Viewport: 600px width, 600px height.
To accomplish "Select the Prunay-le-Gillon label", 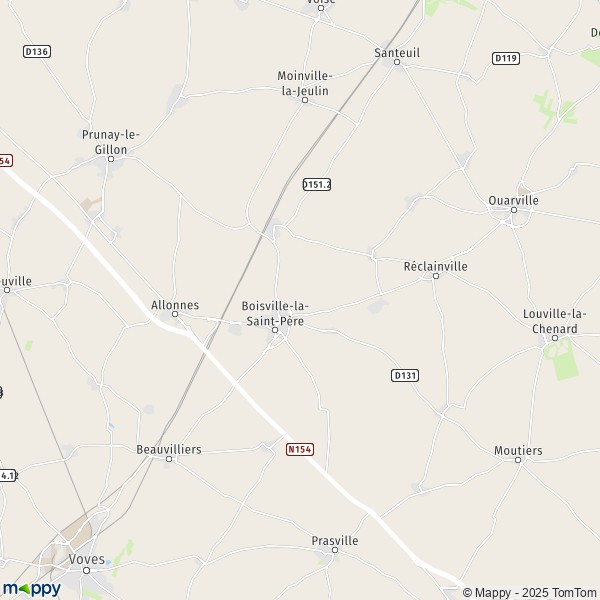I will click(111, 142).
